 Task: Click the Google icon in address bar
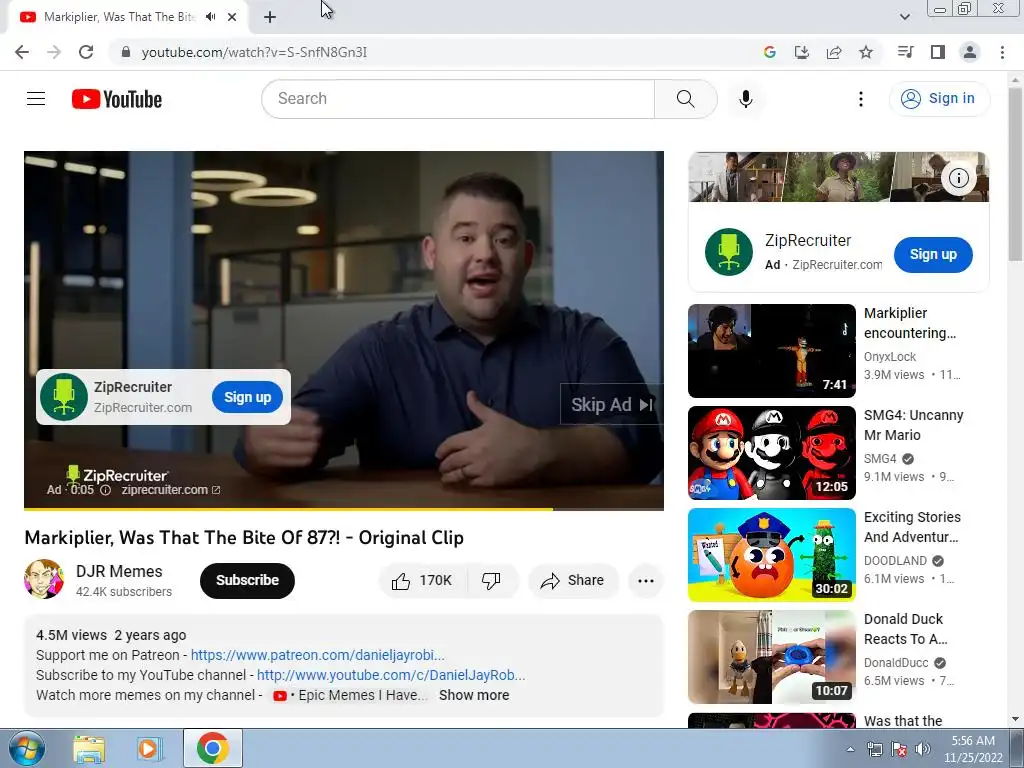[769, 52]
